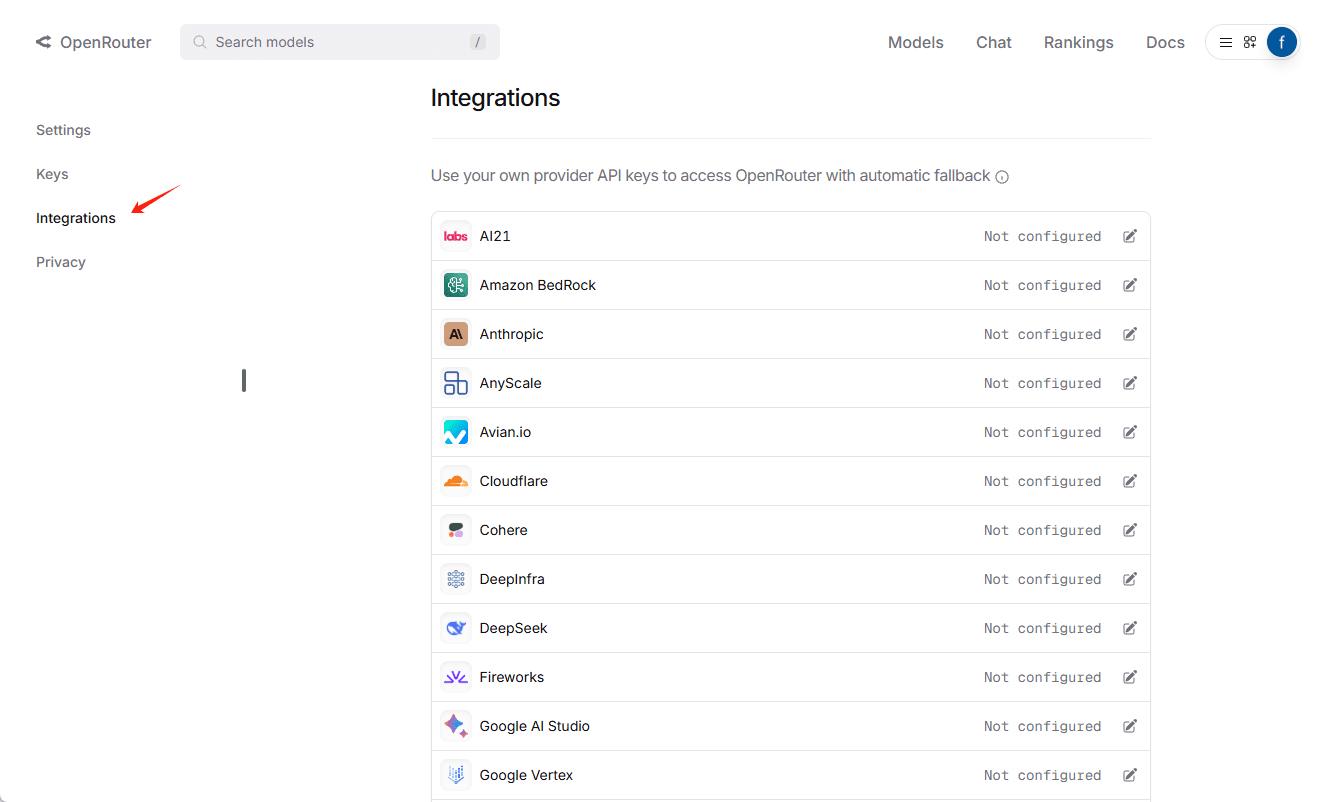Open the hamburger menu icon

pos(1225,42)
